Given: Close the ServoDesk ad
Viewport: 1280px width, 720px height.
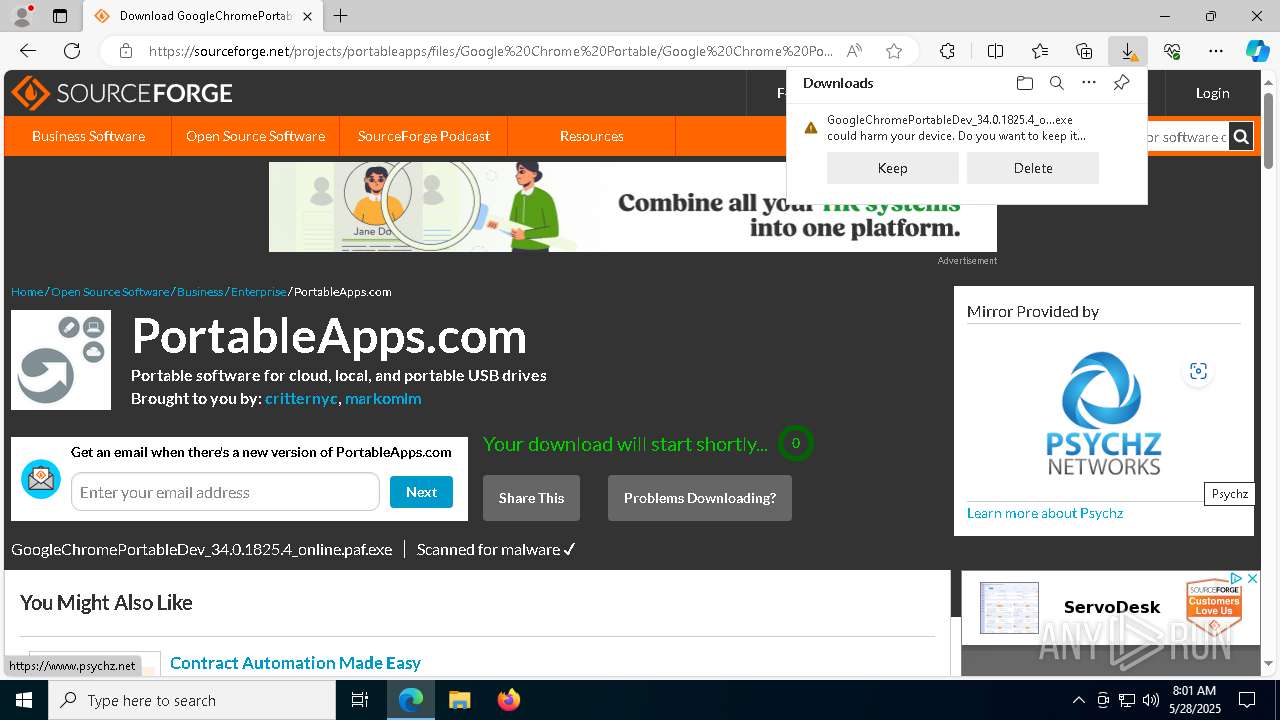Looking at the screenshot, I should click(x=1252, y=578).
